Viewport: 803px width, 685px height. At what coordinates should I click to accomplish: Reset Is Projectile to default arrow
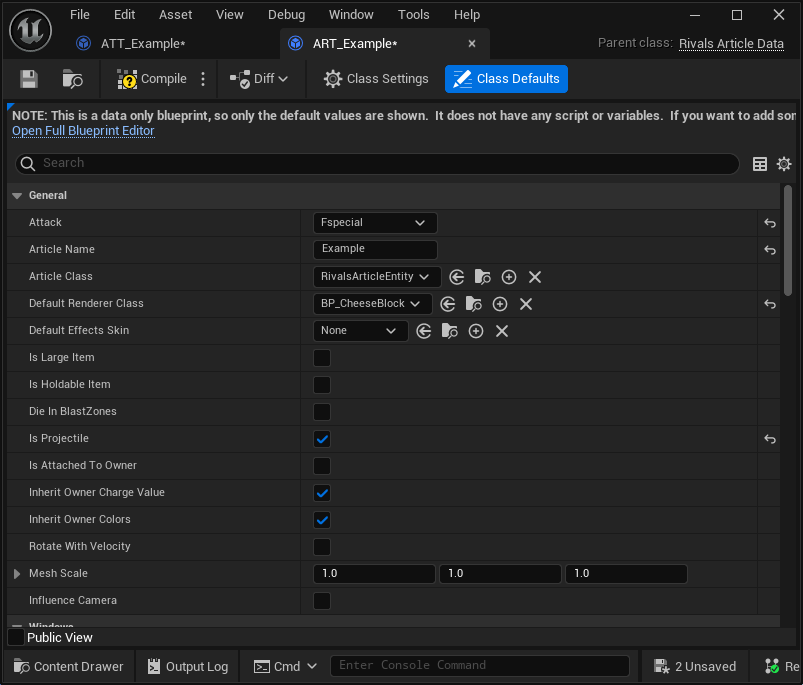[x=770, y=439]
